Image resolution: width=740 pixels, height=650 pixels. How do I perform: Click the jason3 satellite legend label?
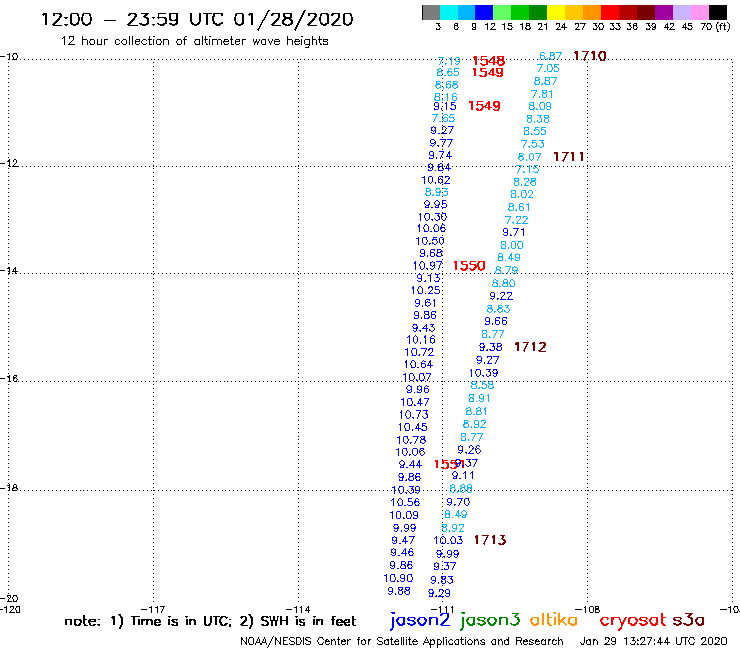(490, 620)
